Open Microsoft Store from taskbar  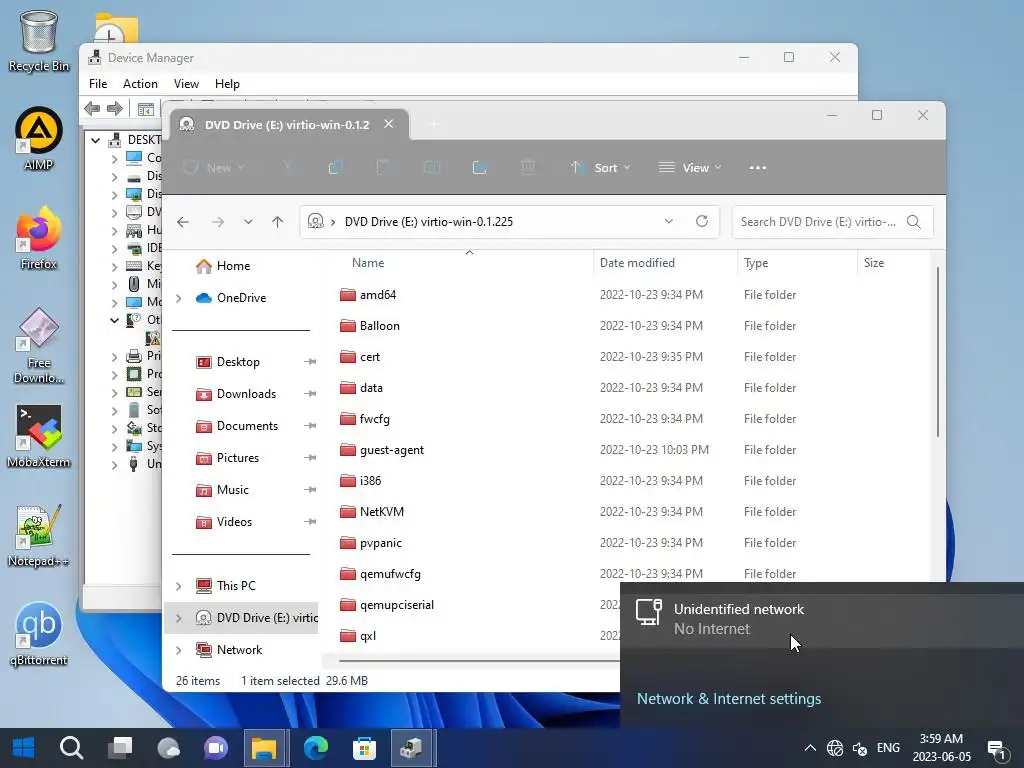point(364,748)
